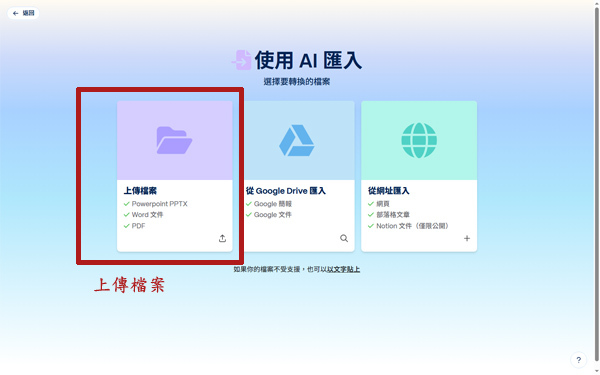The image size is (600, 375).
Task: Click the upload arrow icon in 上傳檔案 card
Action: [x=222, y=238]
